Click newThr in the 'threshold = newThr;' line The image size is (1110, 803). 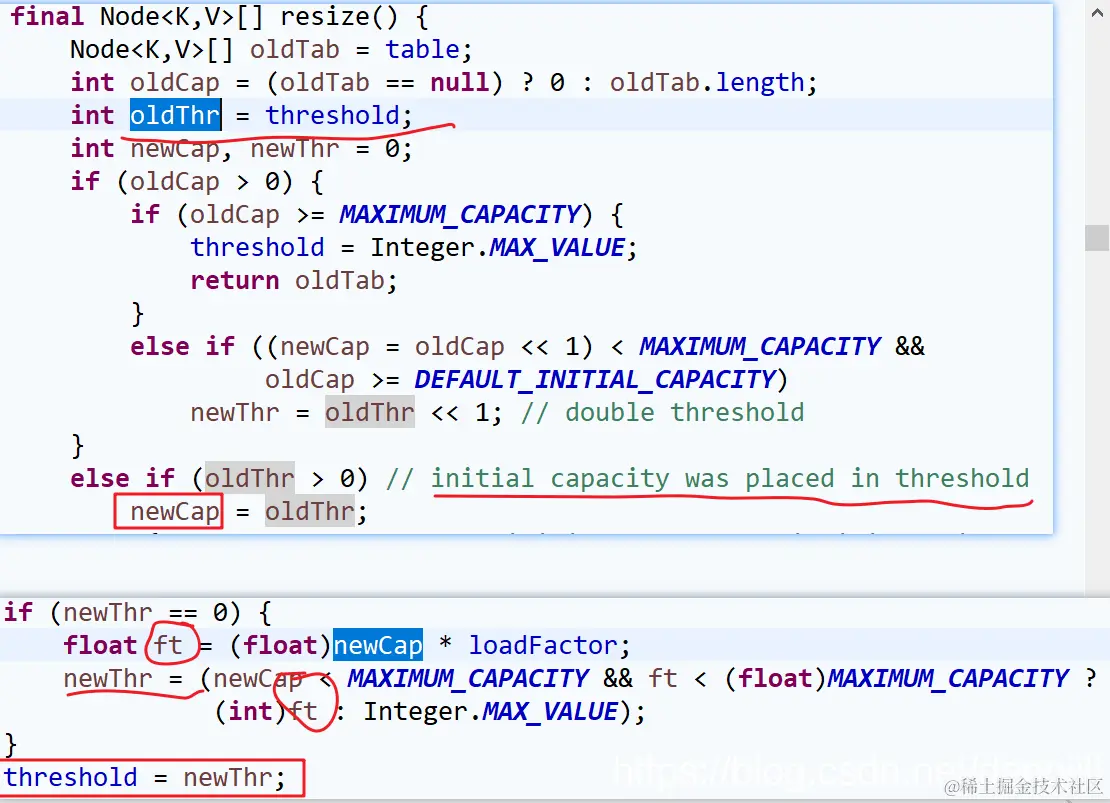pyautogui.click(x=228, y=778)
